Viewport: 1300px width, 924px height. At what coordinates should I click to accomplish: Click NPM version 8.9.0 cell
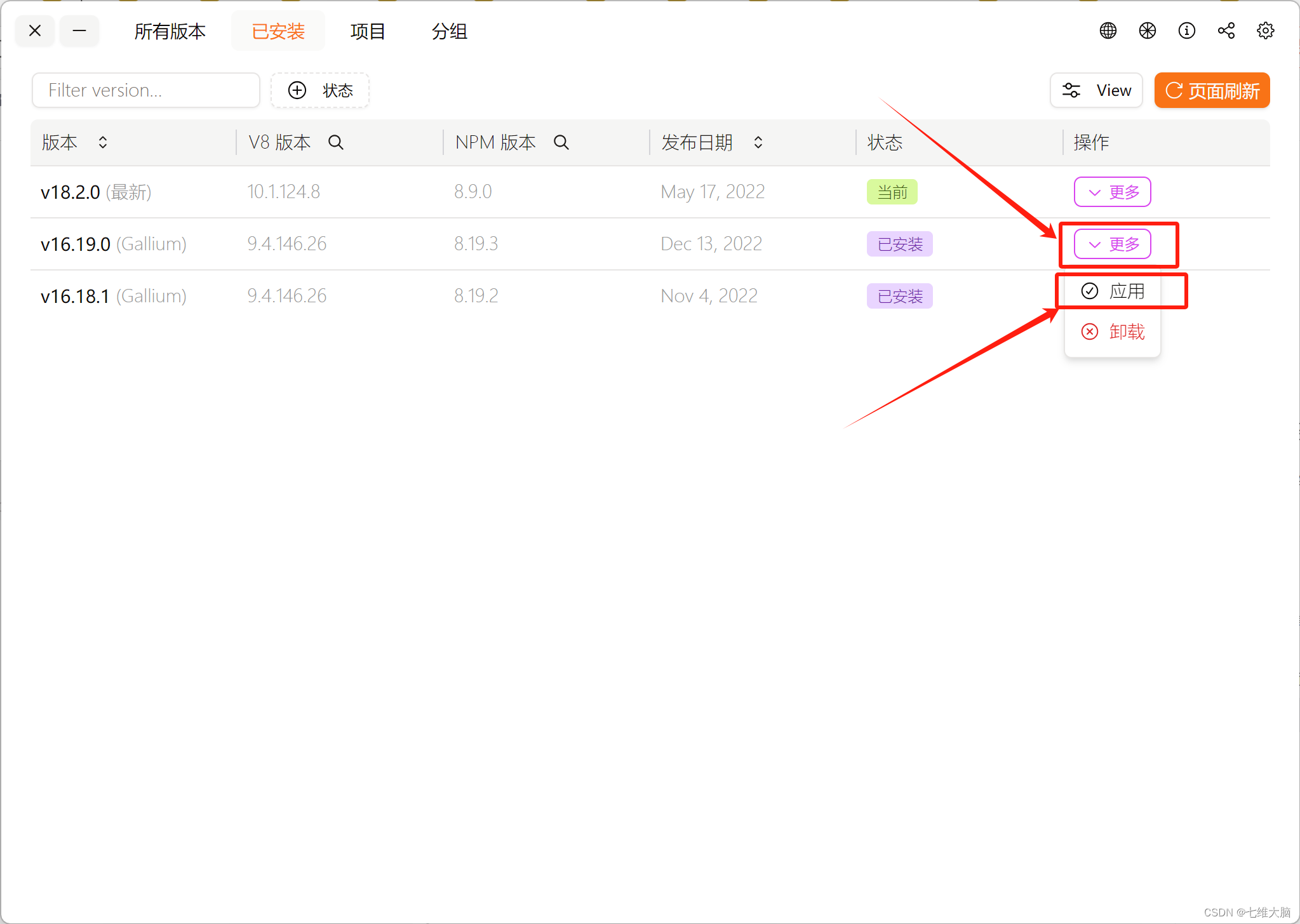pos(472,192)
